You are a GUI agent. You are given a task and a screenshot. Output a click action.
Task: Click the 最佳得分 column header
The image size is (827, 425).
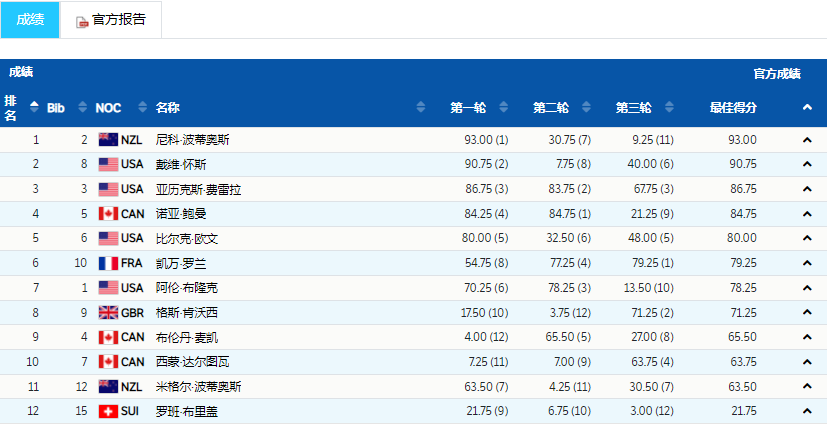point(733,108)
